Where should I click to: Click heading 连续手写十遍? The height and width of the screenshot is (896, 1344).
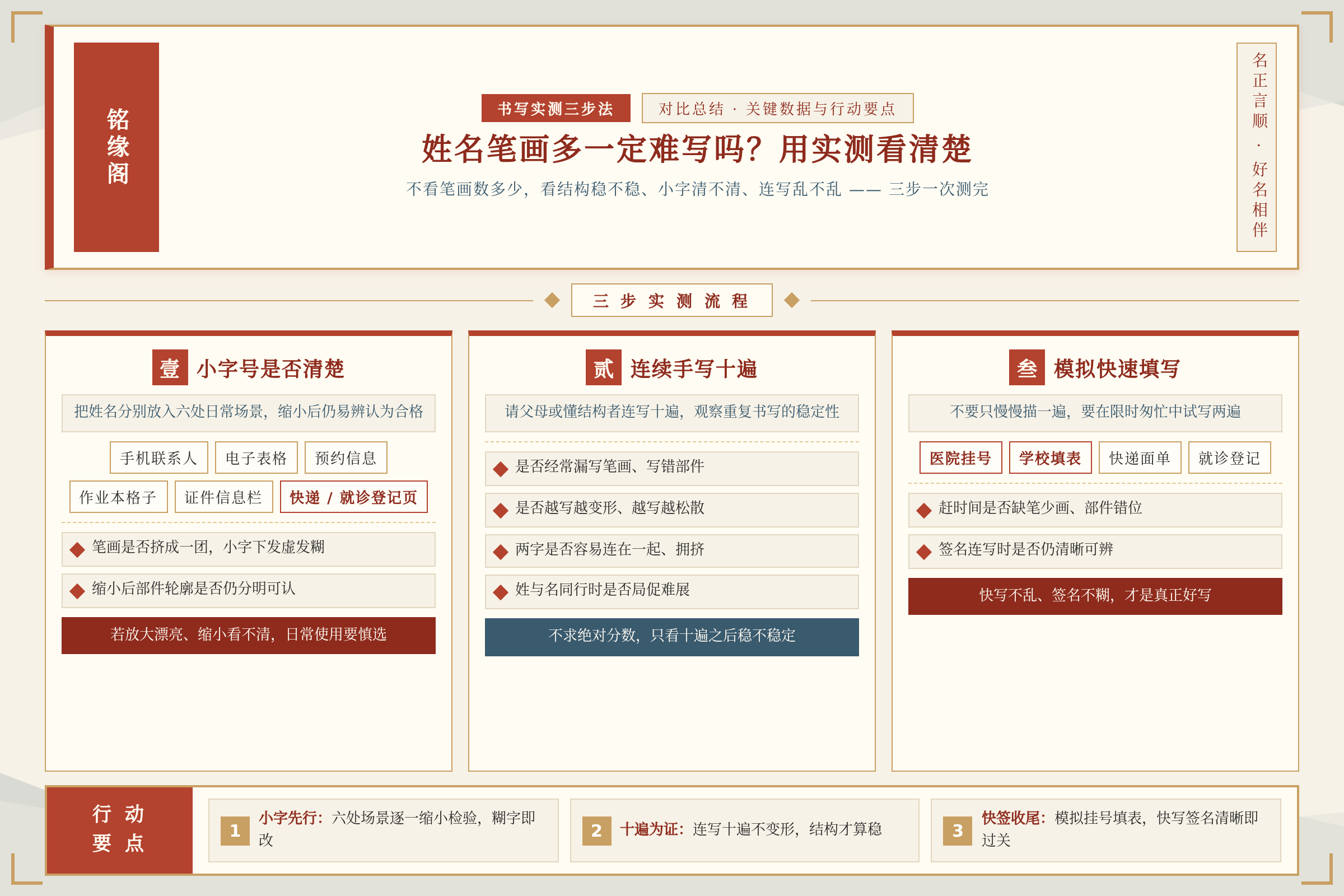coord(694,368)
